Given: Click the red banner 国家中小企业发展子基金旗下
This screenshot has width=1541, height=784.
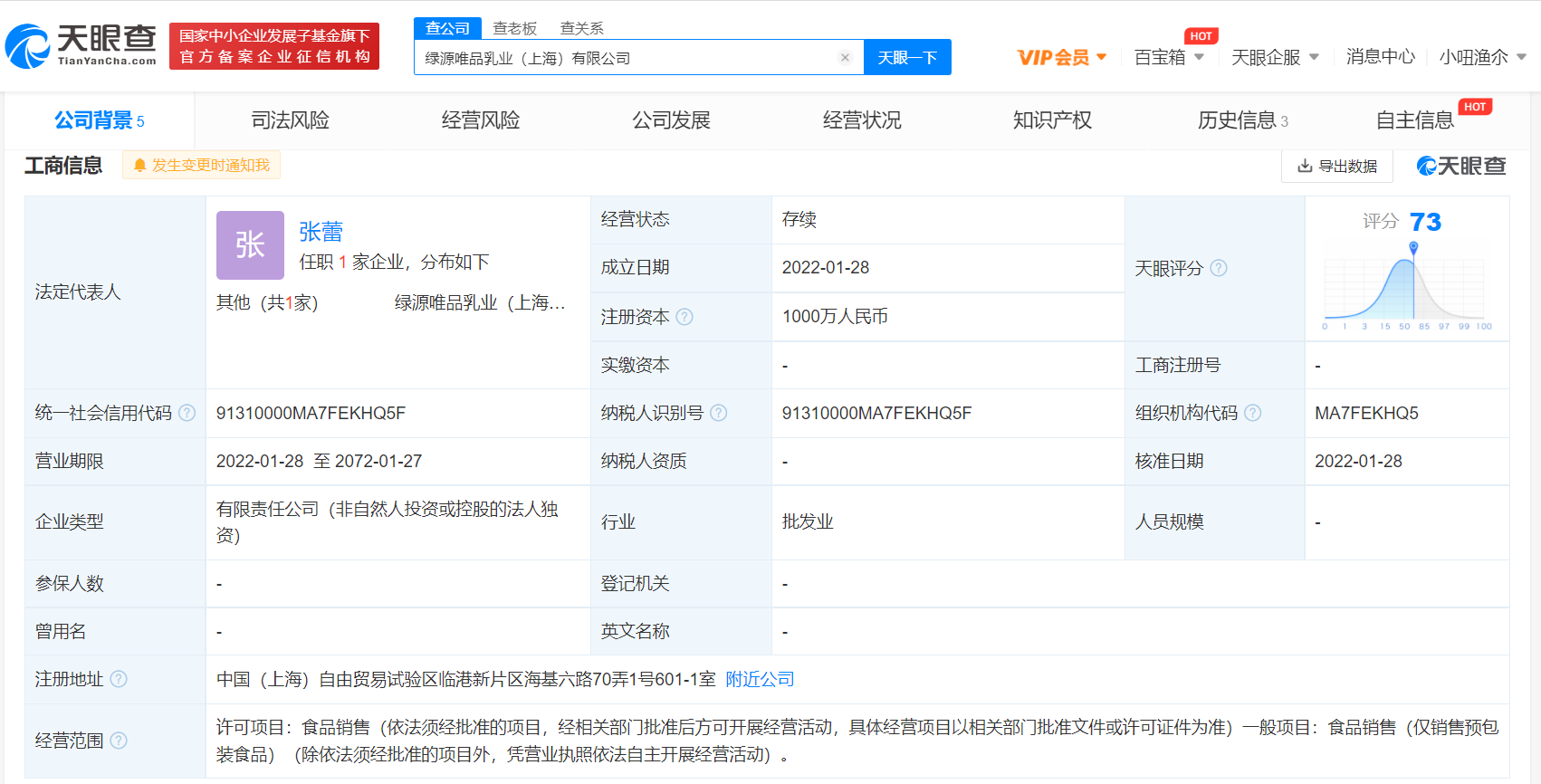Looking at the screenshot, I should tap(274, 45).
